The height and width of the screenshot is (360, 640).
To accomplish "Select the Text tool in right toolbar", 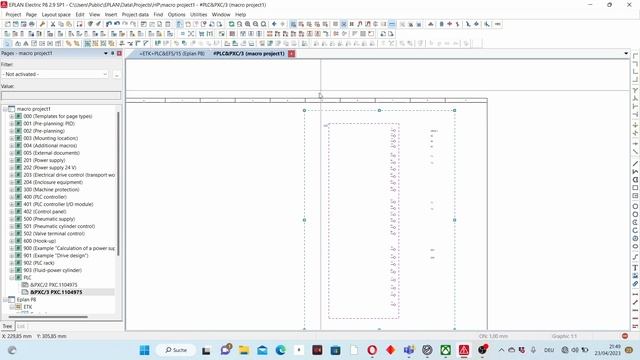I will [635, 268].
